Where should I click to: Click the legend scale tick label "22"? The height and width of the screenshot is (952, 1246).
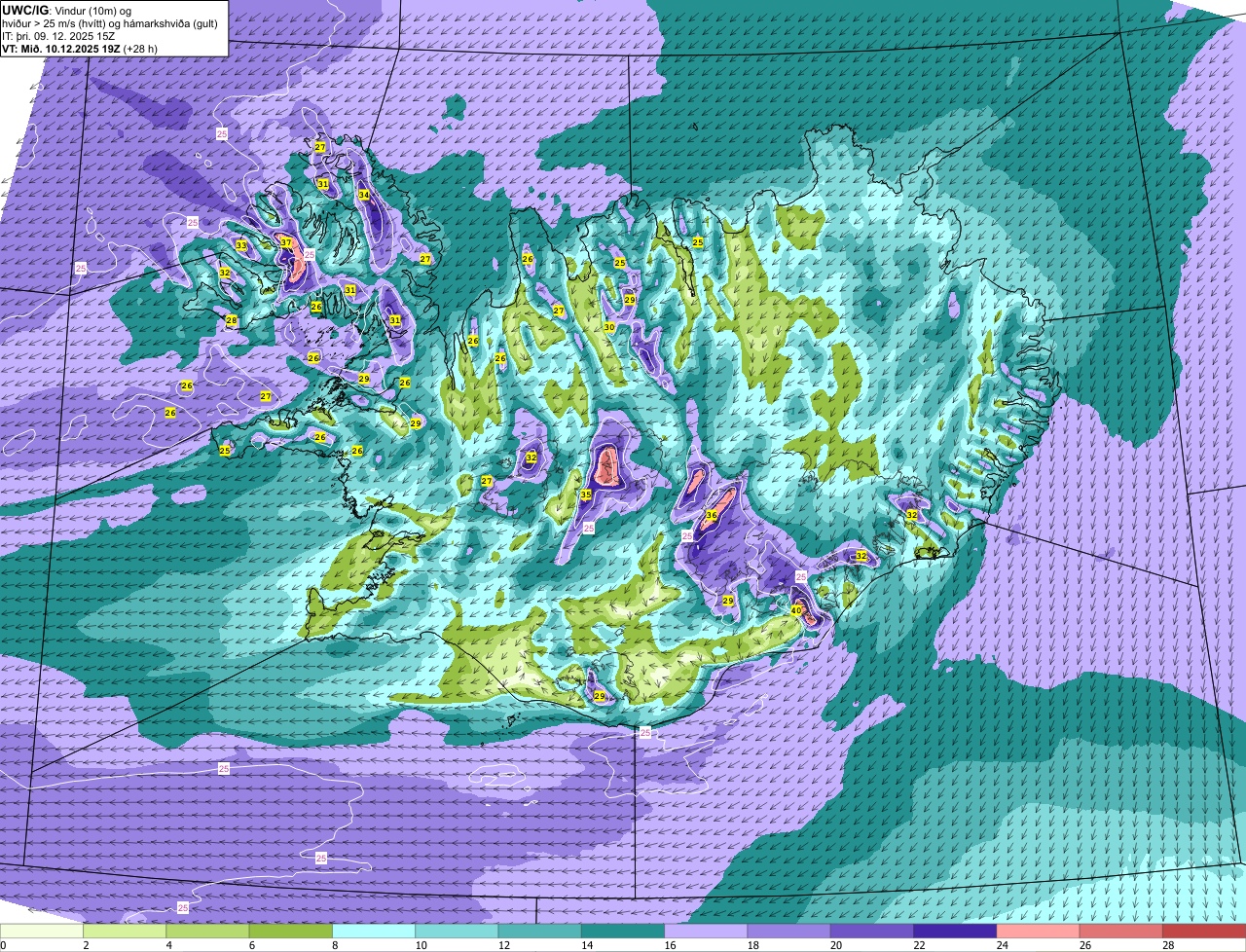tap(918, 945)
